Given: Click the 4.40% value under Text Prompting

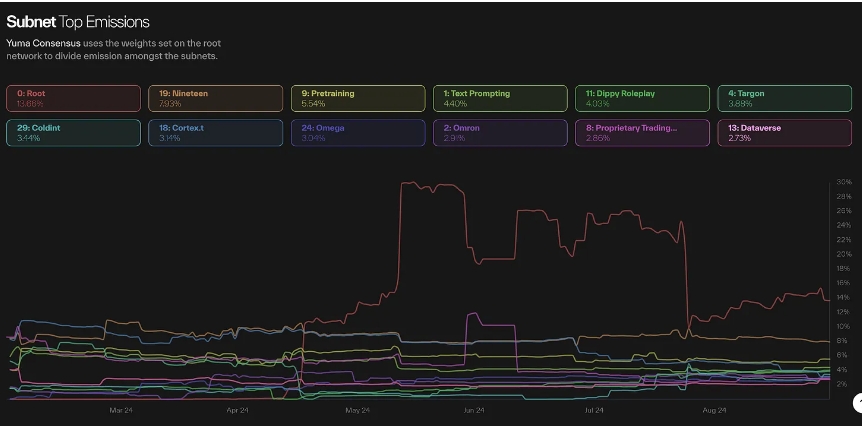Looking at the screenshot, I should tap(455, 103).
